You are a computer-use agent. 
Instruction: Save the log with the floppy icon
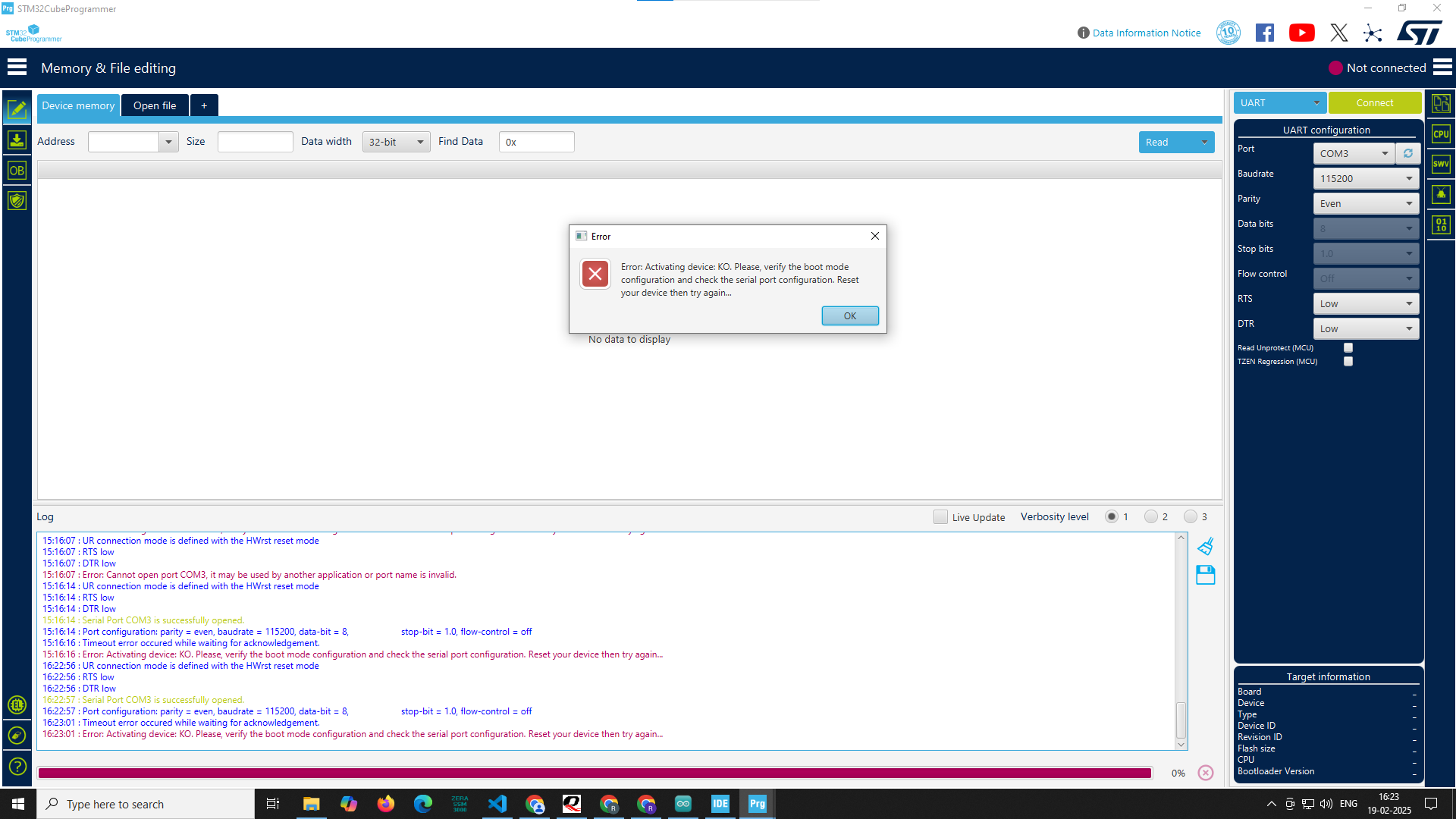[1205, 576]
